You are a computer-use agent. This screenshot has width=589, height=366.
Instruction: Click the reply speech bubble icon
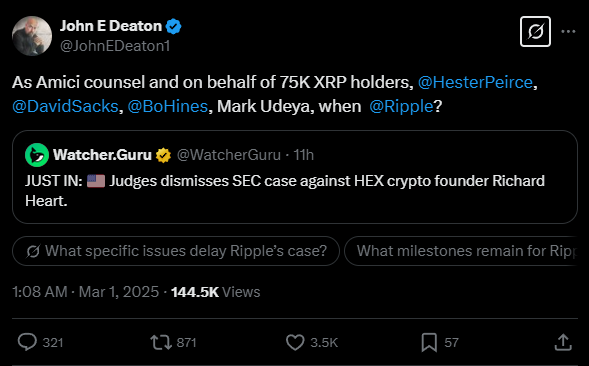27,342
